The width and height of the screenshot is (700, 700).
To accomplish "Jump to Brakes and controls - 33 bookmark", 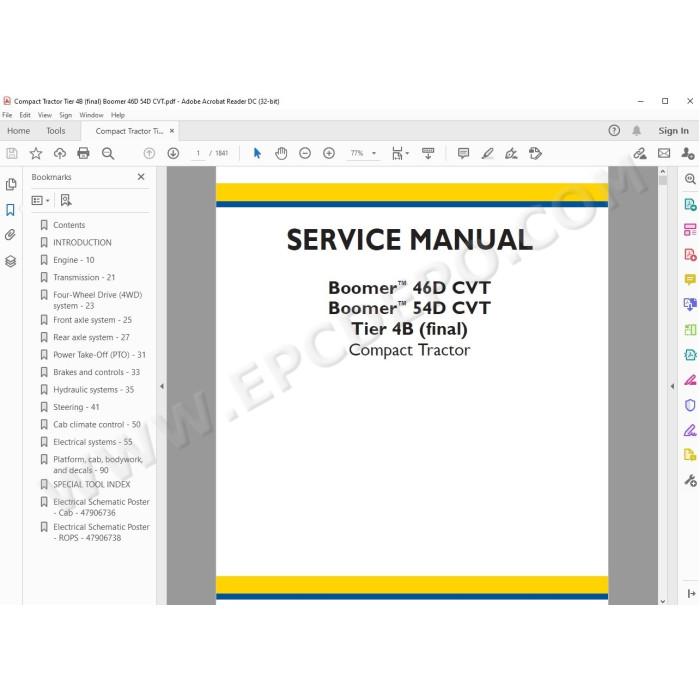I will [96, 372].
